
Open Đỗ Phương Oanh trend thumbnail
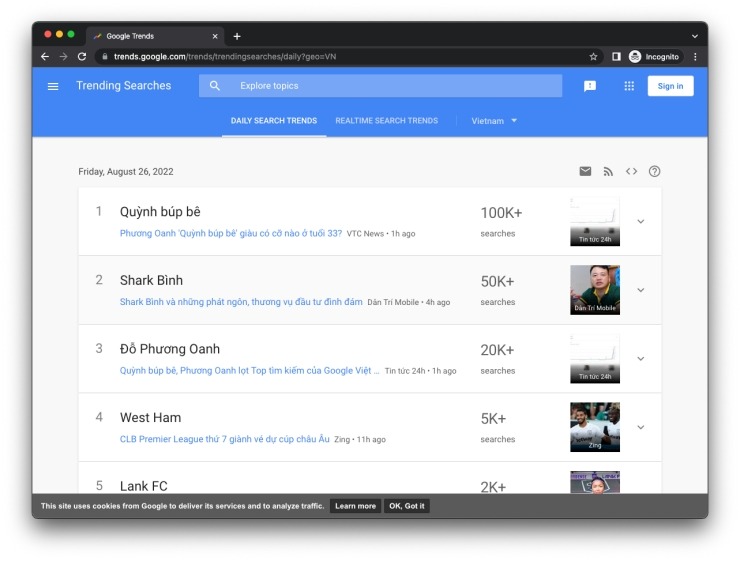[x=595, y=359]
